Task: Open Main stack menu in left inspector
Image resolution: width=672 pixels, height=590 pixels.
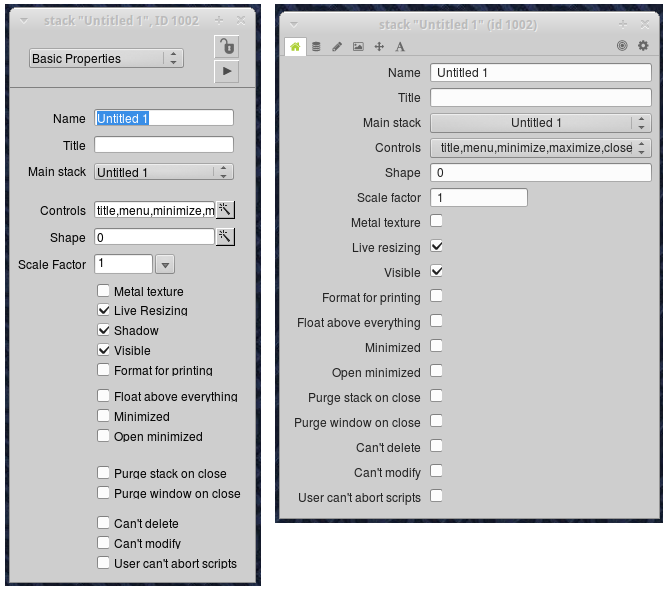Action: 164,172
